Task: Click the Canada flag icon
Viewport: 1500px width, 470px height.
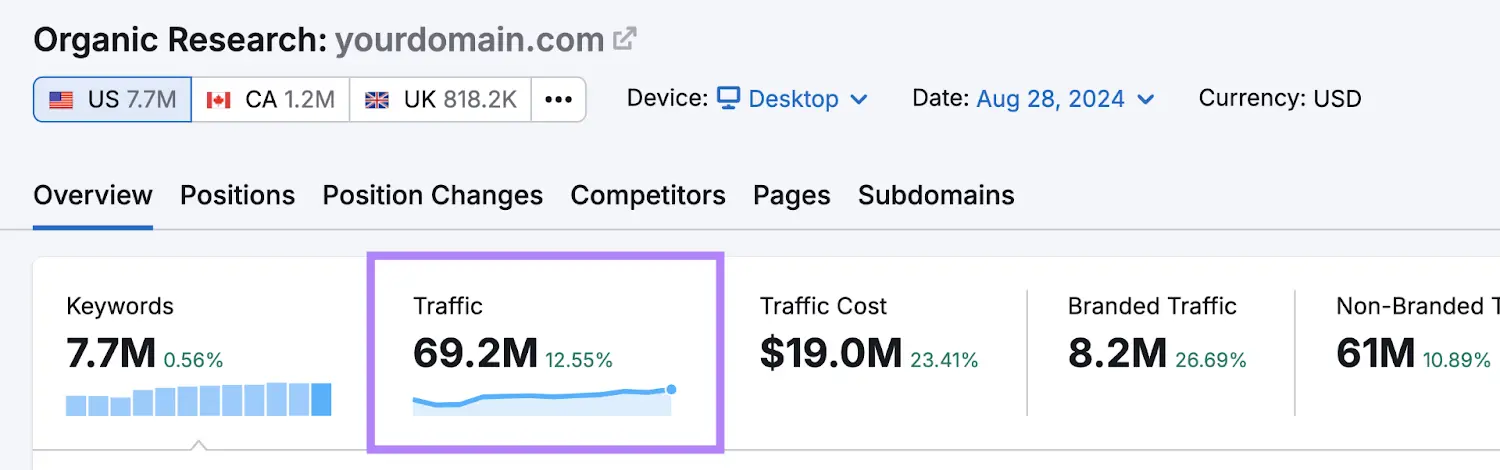Action: point(218,100)
